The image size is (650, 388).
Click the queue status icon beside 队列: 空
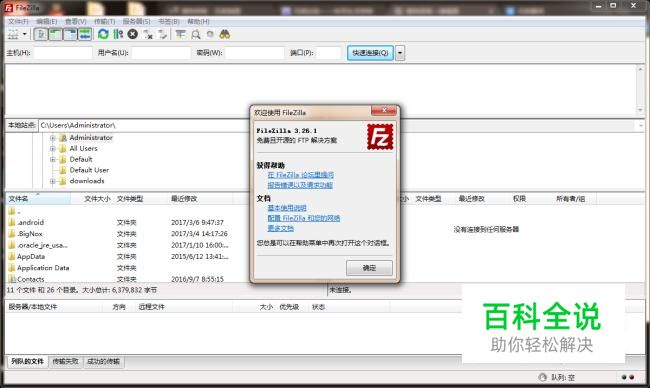(543, 377)
